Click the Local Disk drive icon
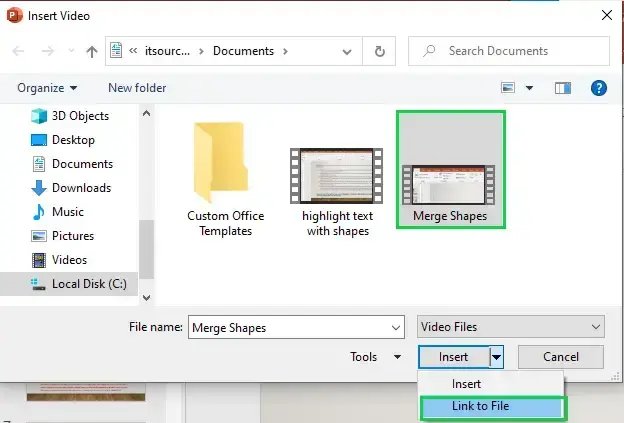 (x=38, y=284)
